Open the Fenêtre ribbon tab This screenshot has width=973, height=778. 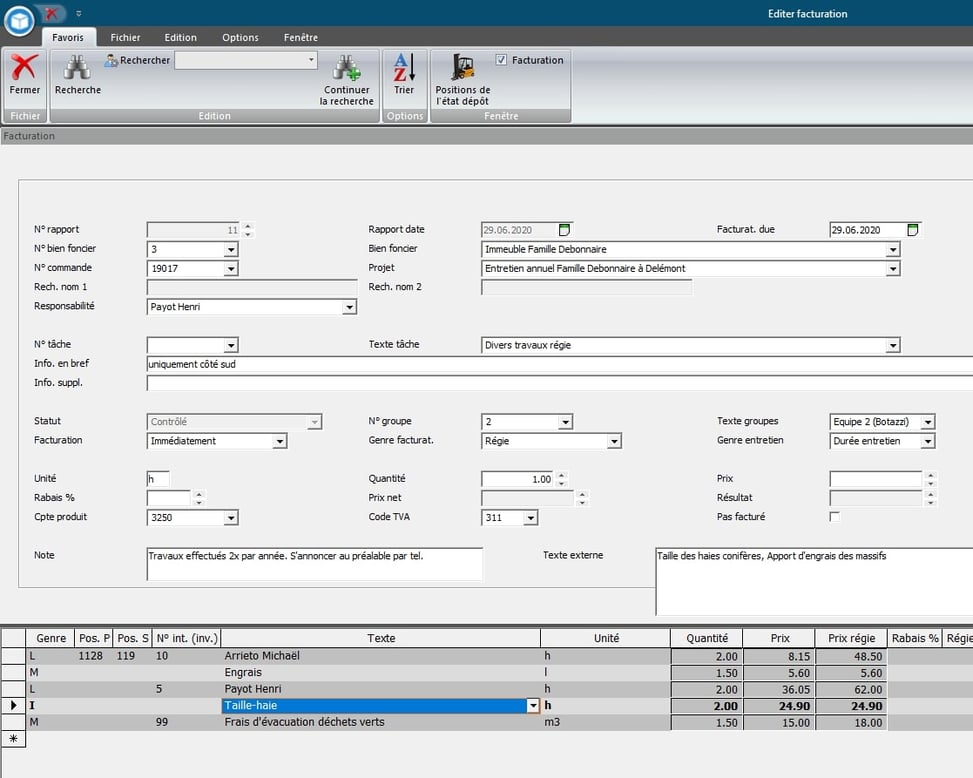tap(301, 37)
